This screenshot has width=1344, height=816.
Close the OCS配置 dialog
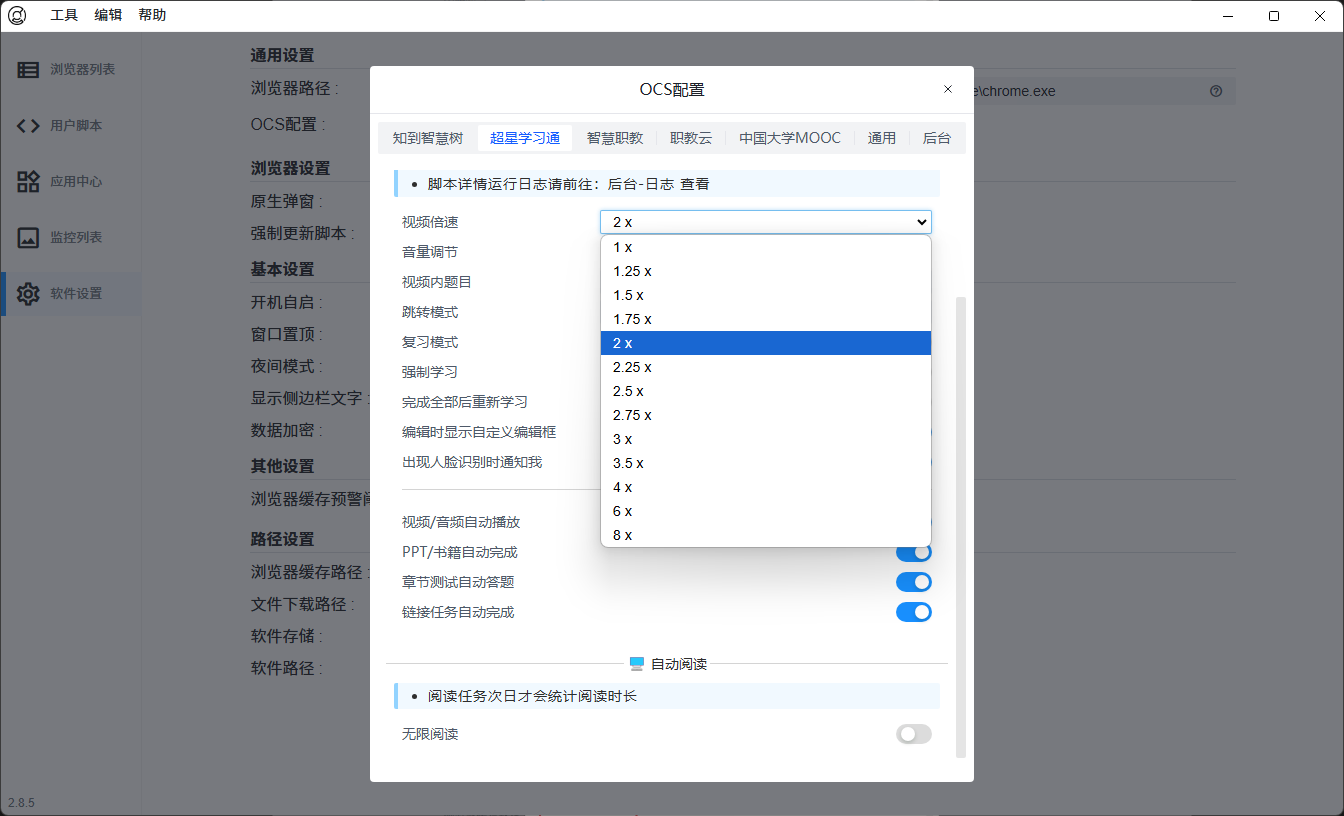(948, 89)
